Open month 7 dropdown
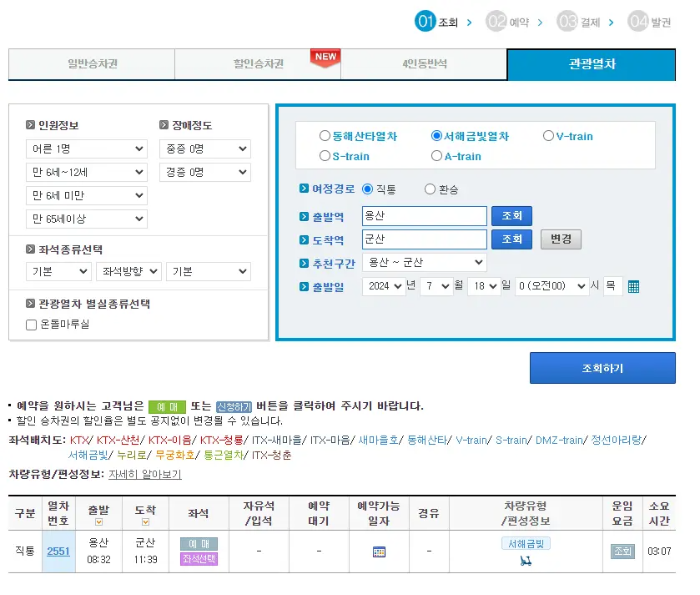Viewport: 700px width, 595px height. pos(437,286)
